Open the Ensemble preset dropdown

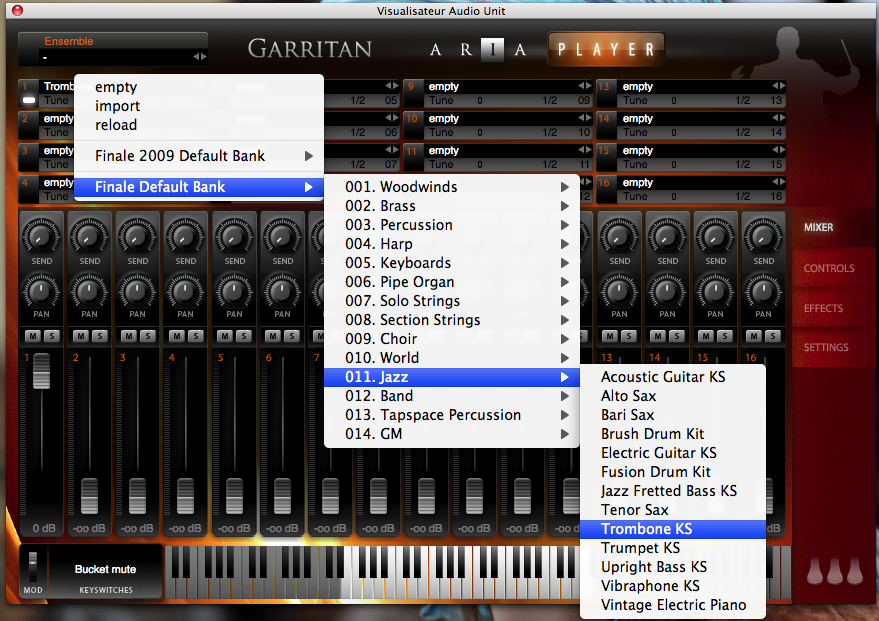click(x=113, y=57)
